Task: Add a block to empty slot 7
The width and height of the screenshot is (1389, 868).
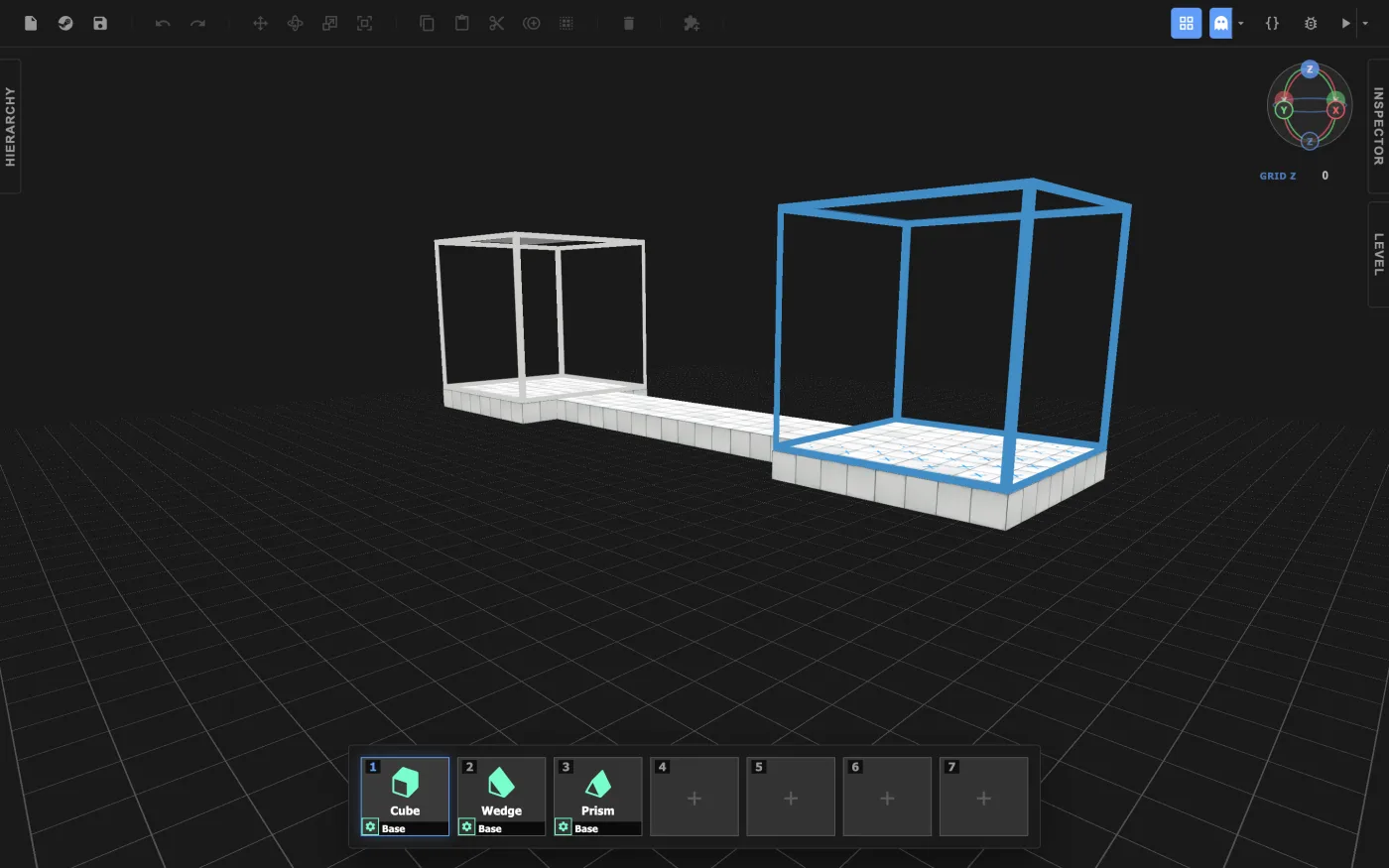Action: click(983, 797)
